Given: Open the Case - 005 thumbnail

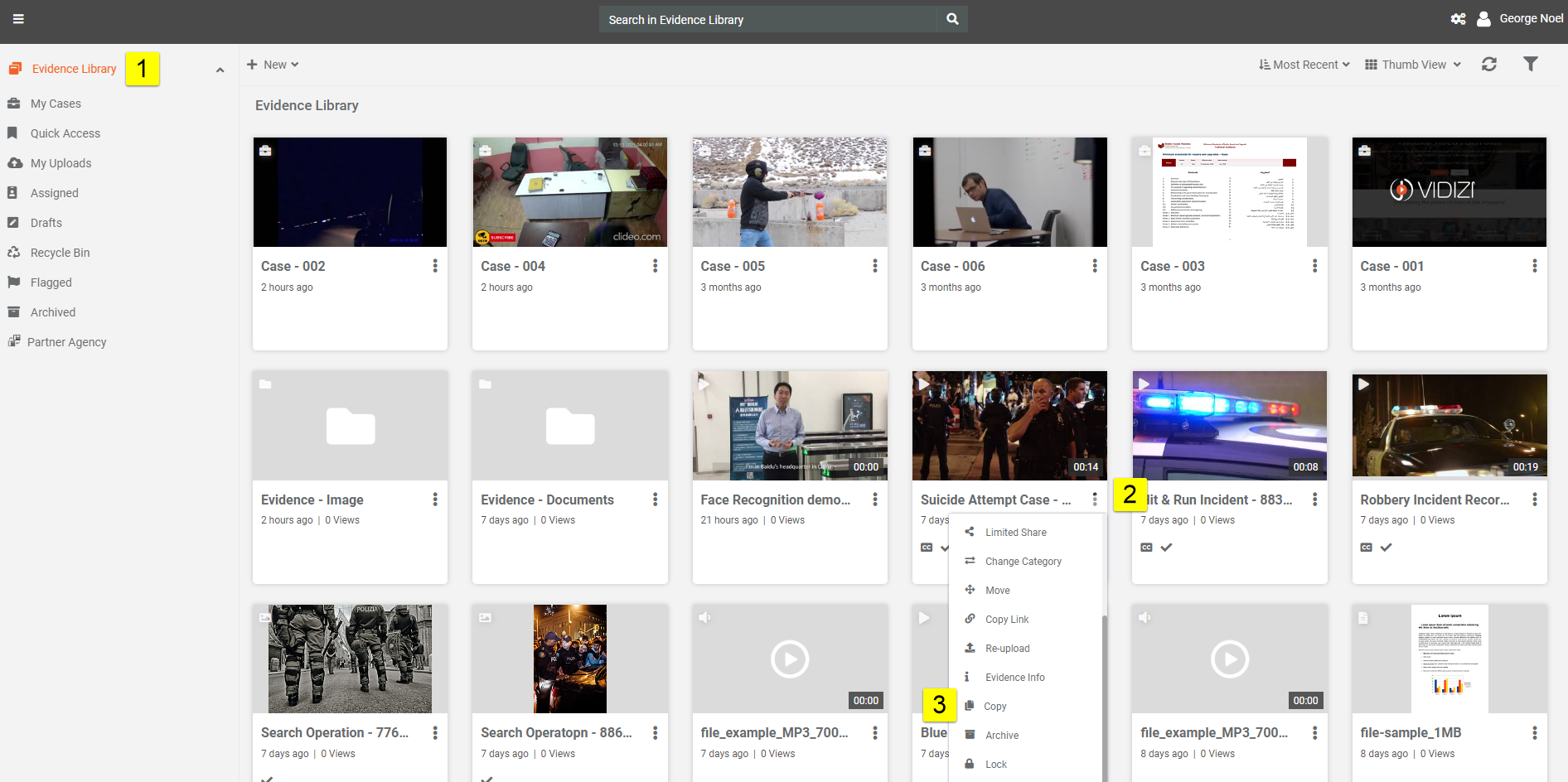Looking at the screenshot, I should pyautogui.click(x=790, y=192).
